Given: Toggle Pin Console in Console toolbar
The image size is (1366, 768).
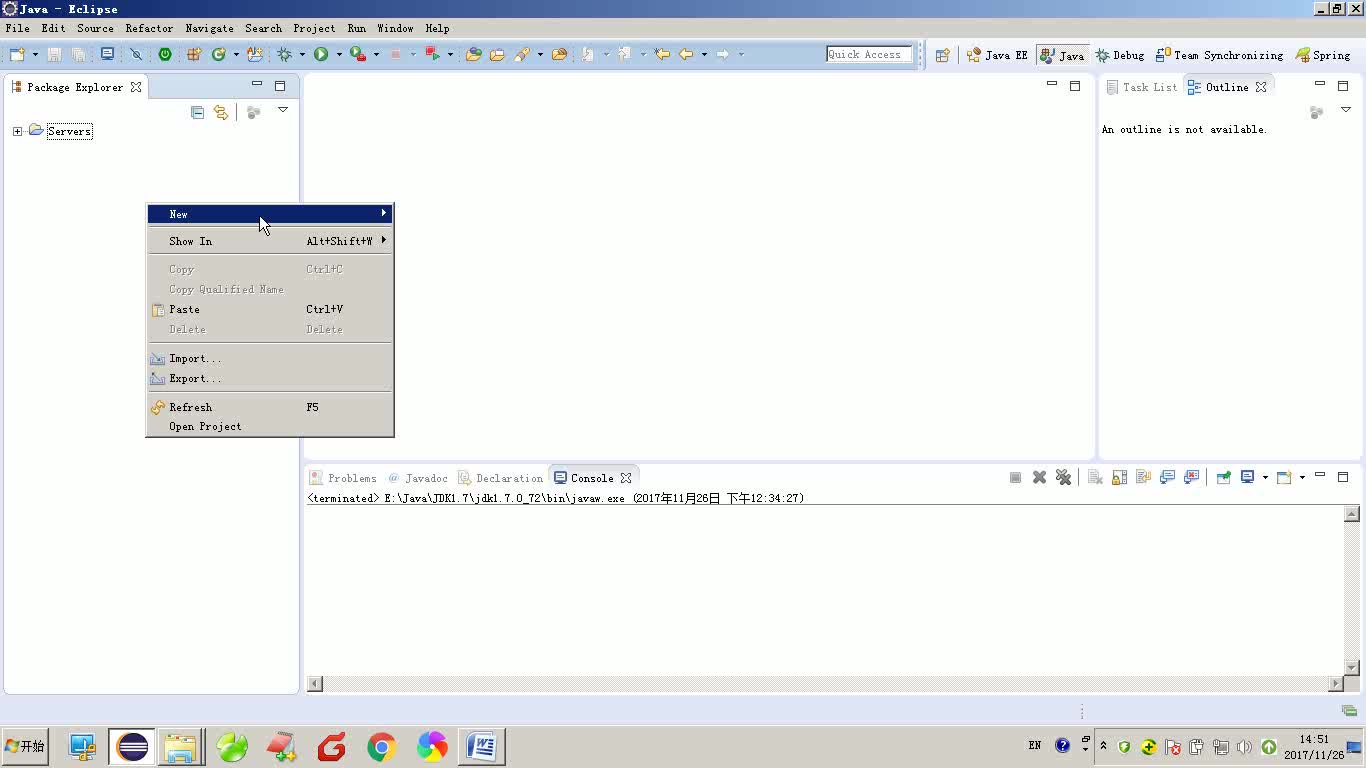Looking at the screenshot, I should (1223, 477).
